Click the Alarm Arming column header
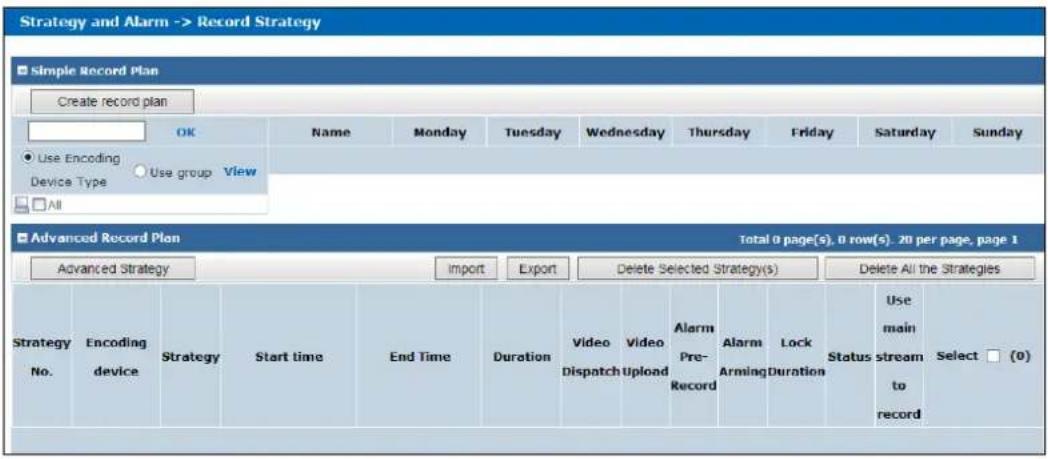The height and width of the screenshot is (459, 1048). (743, 357)
